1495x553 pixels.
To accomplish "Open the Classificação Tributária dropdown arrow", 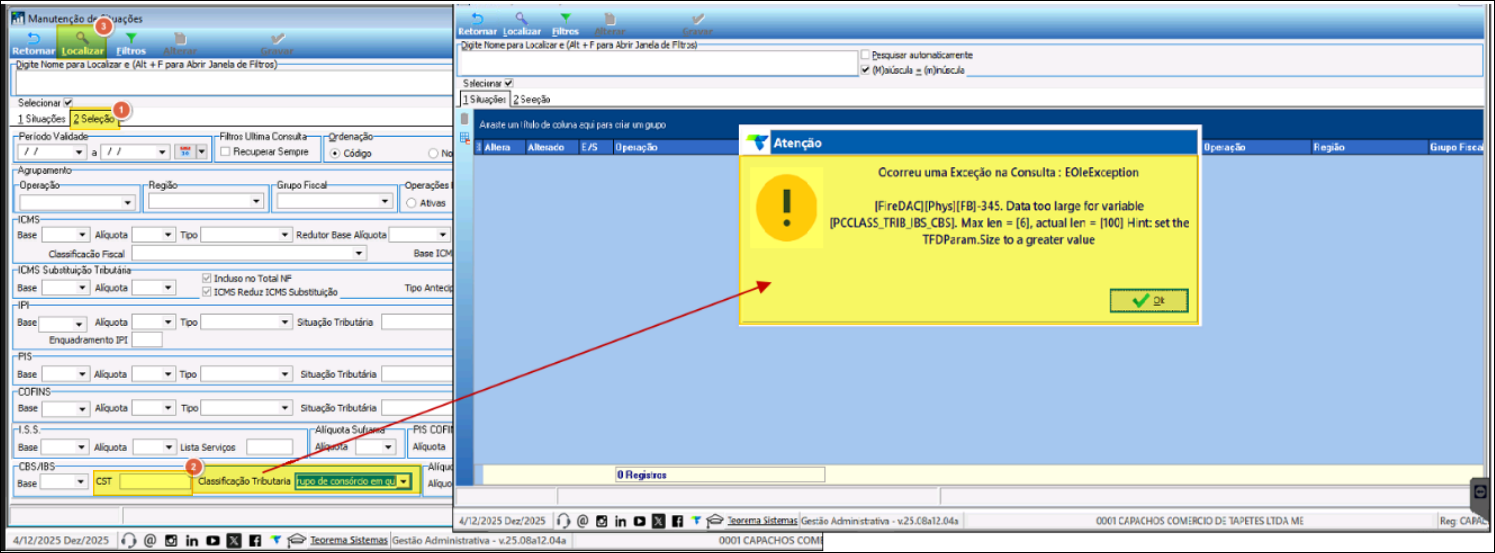I will coord(403,482).
